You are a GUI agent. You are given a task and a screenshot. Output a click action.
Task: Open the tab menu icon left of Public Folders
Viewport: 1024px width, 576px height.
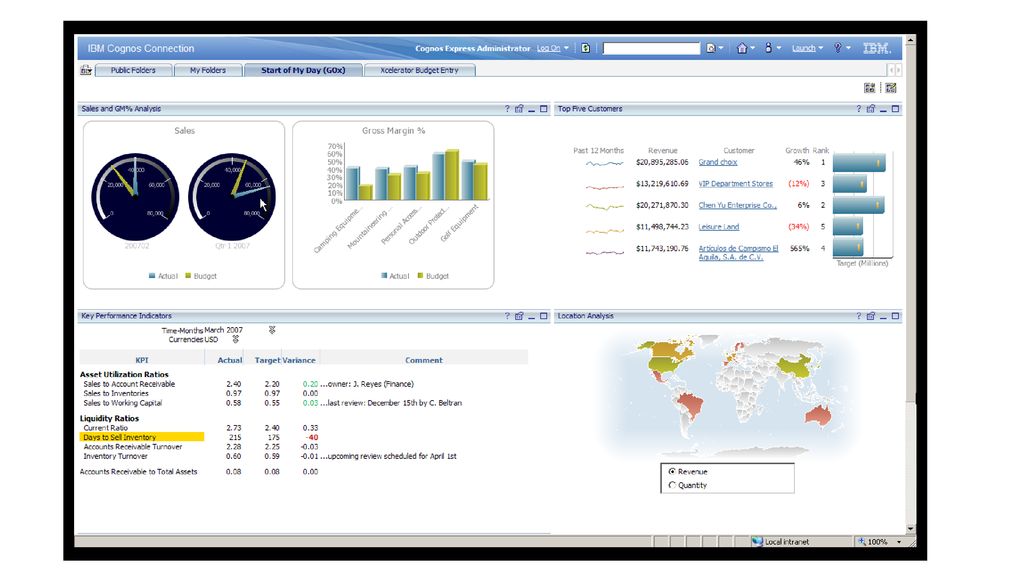pos(86,70)
